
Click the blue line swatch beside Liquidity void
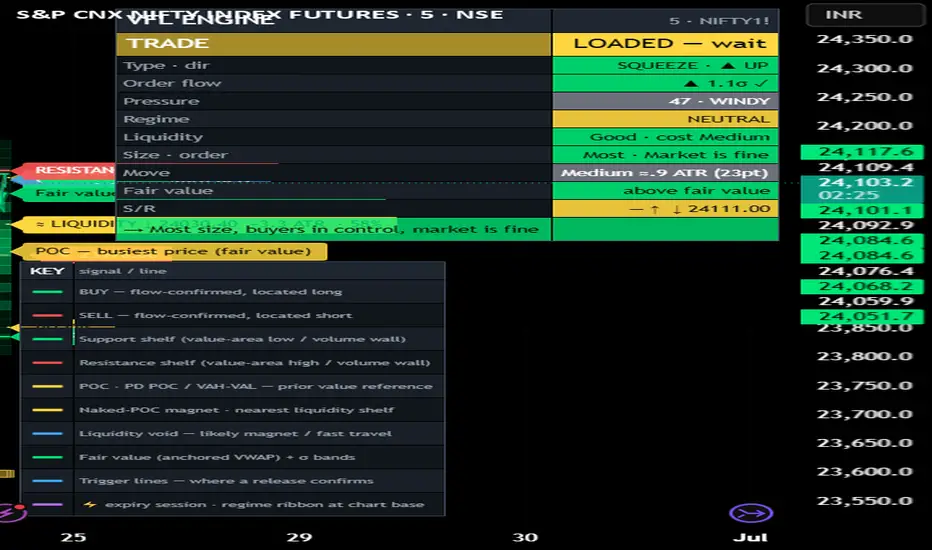click(x=48, y=433)
